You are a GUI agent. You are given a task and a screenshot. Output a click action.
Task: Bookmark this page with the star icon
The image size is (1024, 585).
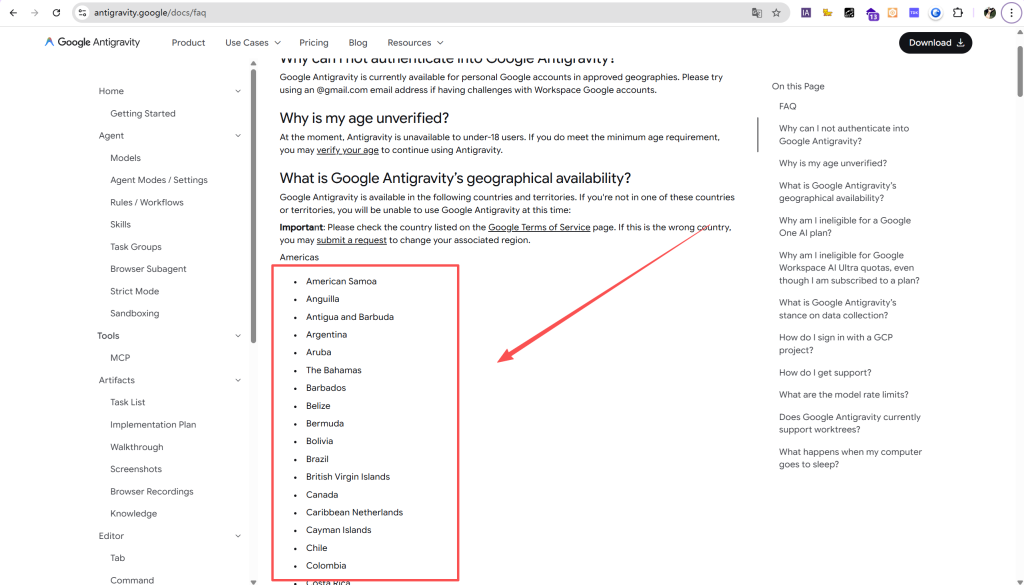coord(776,13)
